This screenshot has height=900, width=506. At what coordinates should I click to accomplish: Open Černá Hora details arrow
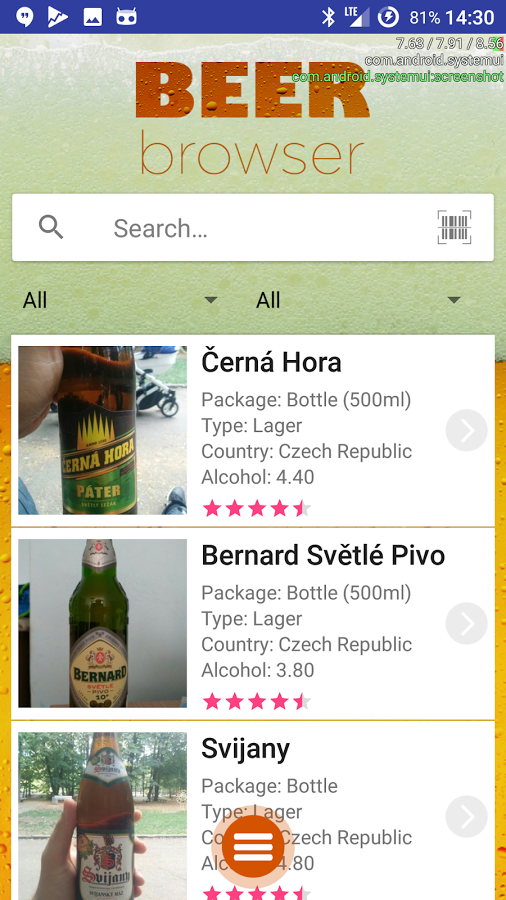click(x=466, y=430)
